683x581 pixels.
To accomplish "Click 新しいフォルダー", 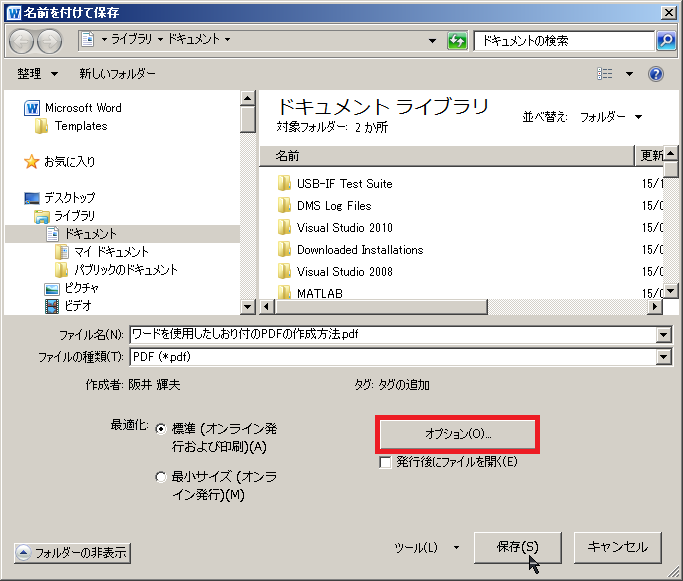I will point(117,74).
